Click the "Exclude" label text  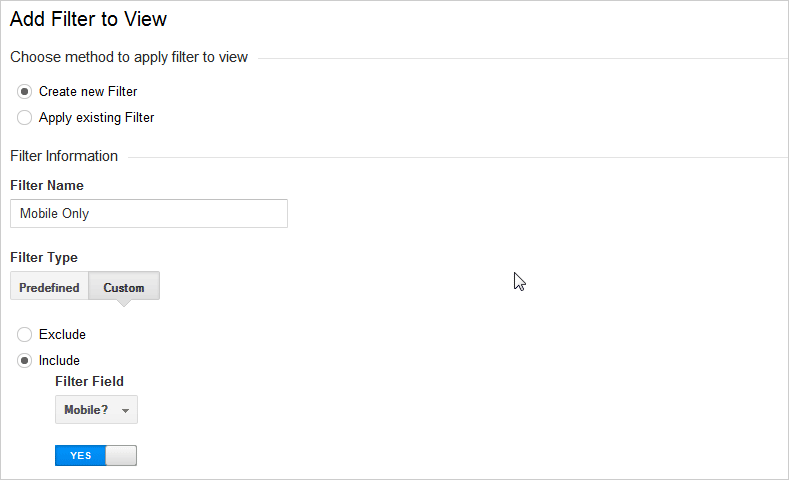pyautogui.click(x=62, y=335)
